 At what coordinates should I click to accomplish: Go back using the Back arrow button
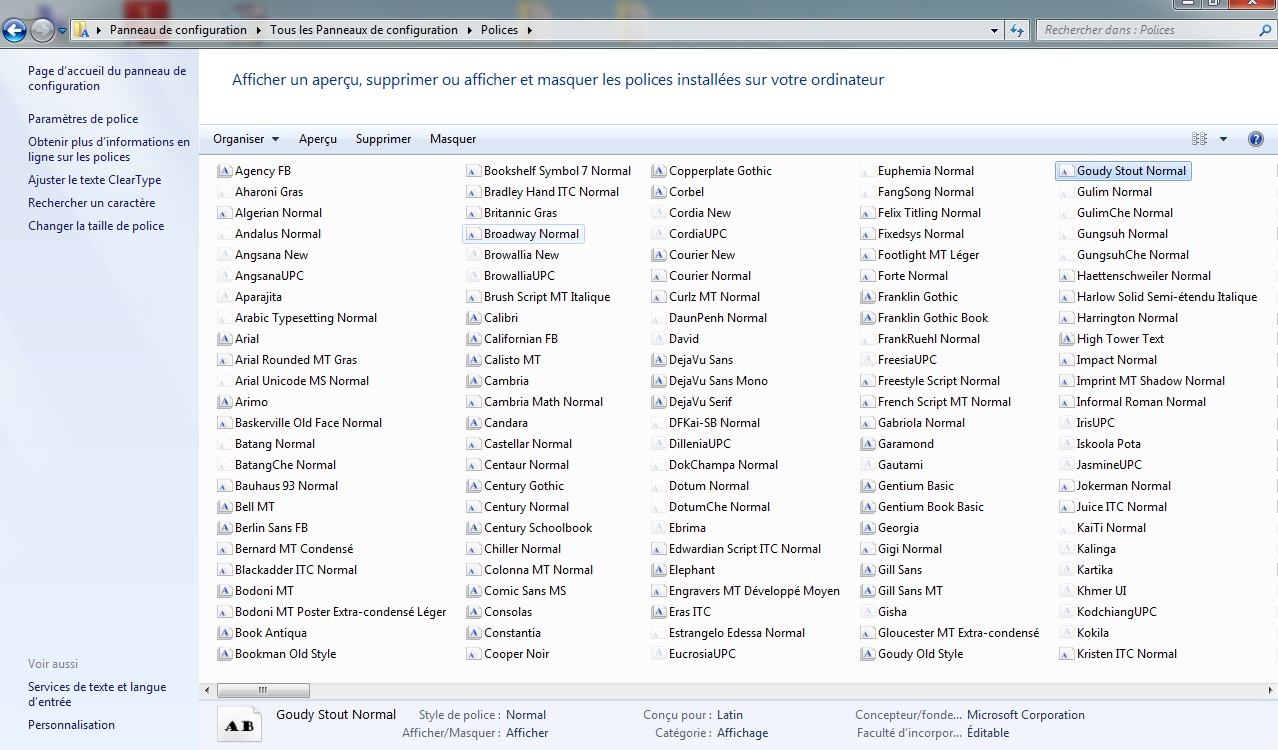pyautogui.click(x=14, y=30)
